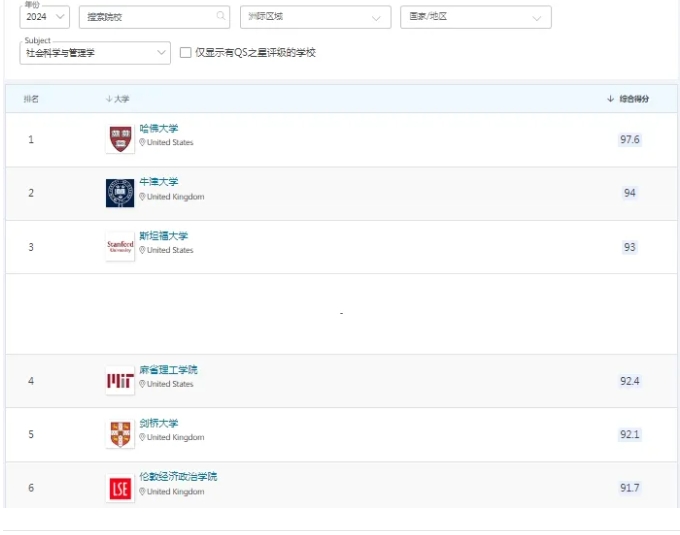The image size is (680, 535).
Task: Click the magnifier search icon
Action: (x=221, y=16)
